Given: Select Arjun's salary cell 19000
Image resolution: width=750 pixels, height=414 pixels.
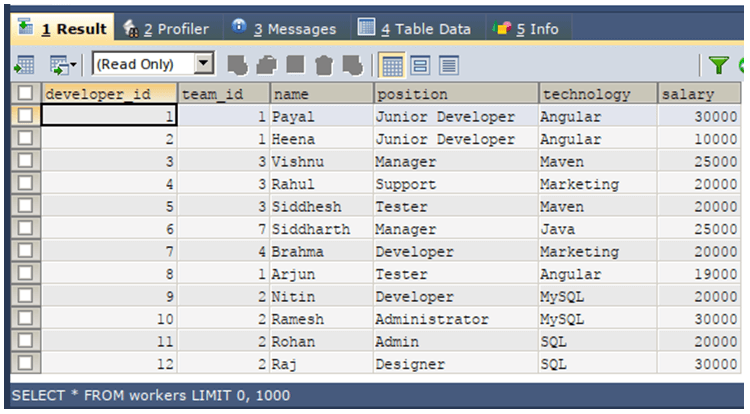Looking at the screenshot, I should 699,273.
